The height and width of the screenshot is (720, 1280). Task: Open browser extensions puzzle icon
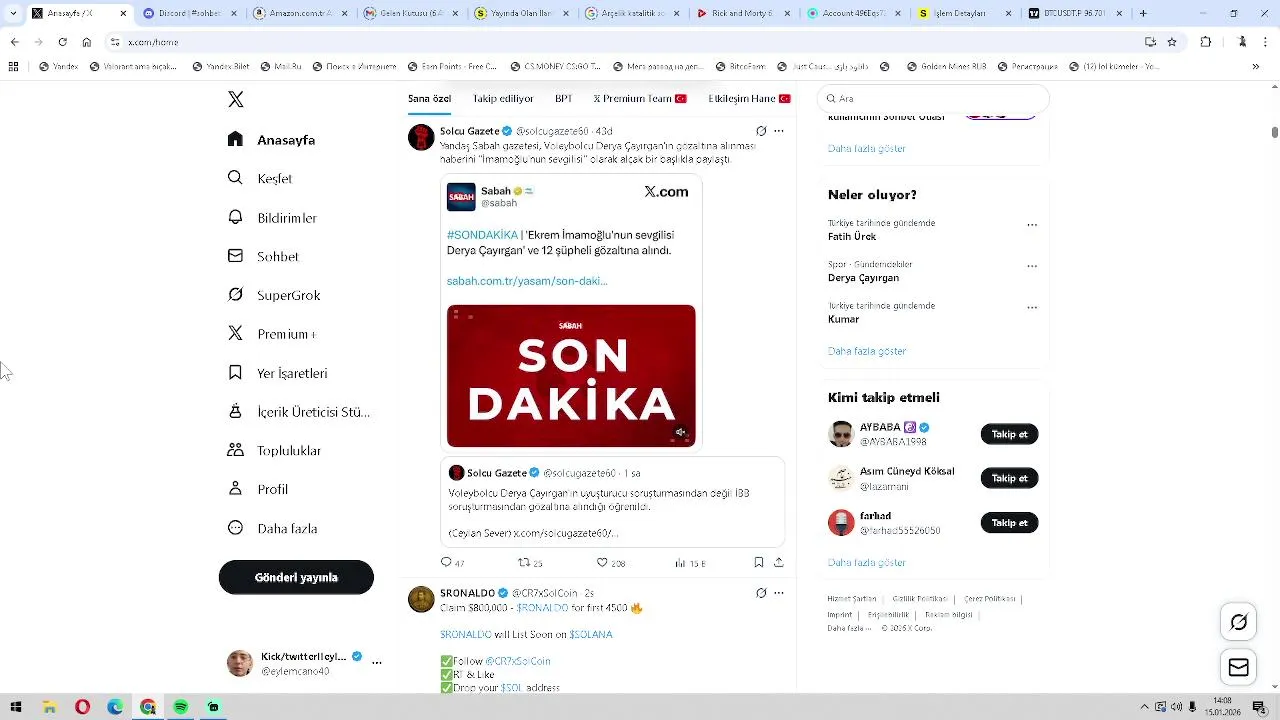coord(1205,42)
